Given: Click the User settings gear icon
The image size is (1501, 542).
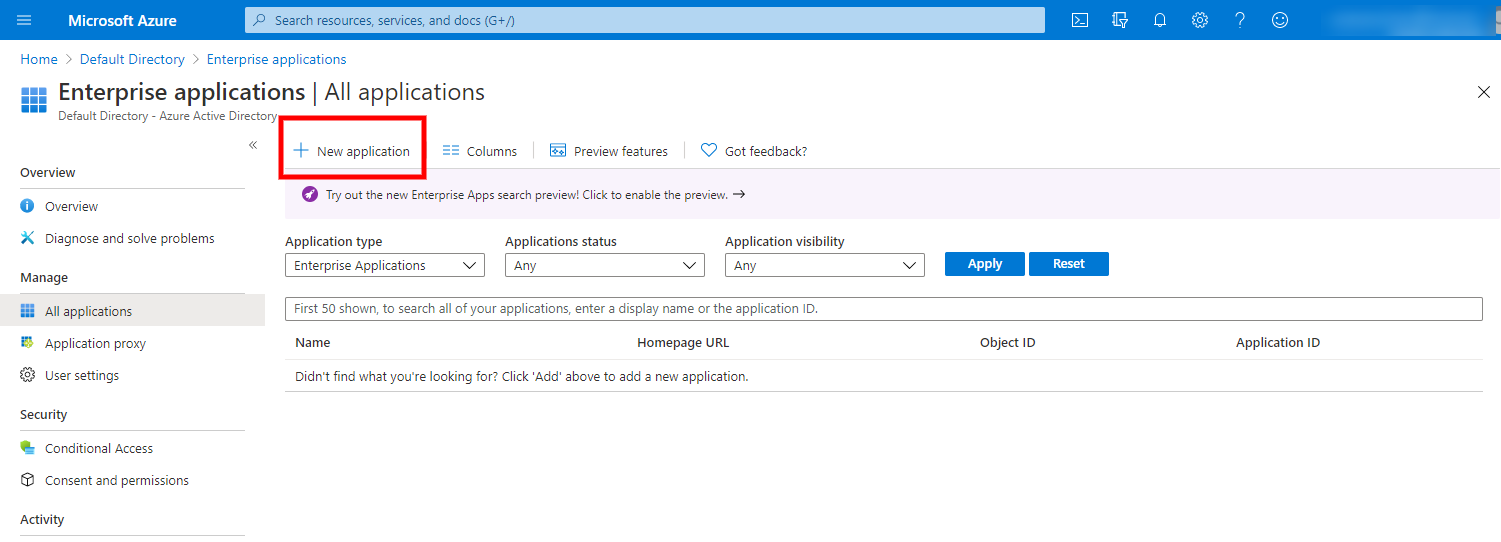Looking at the screenshot, I should point(28,375).
